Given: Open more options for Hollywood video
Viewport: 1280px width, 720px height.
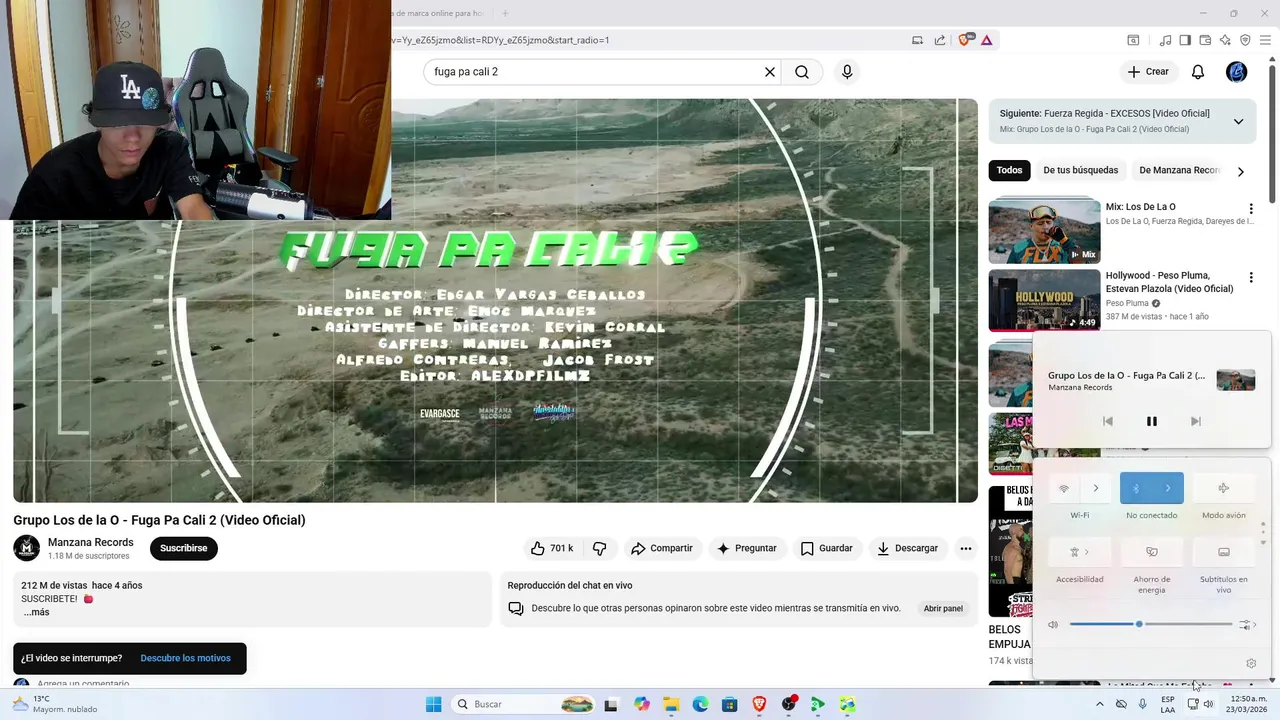Looking at the screenshot, I should (1250, 277).
